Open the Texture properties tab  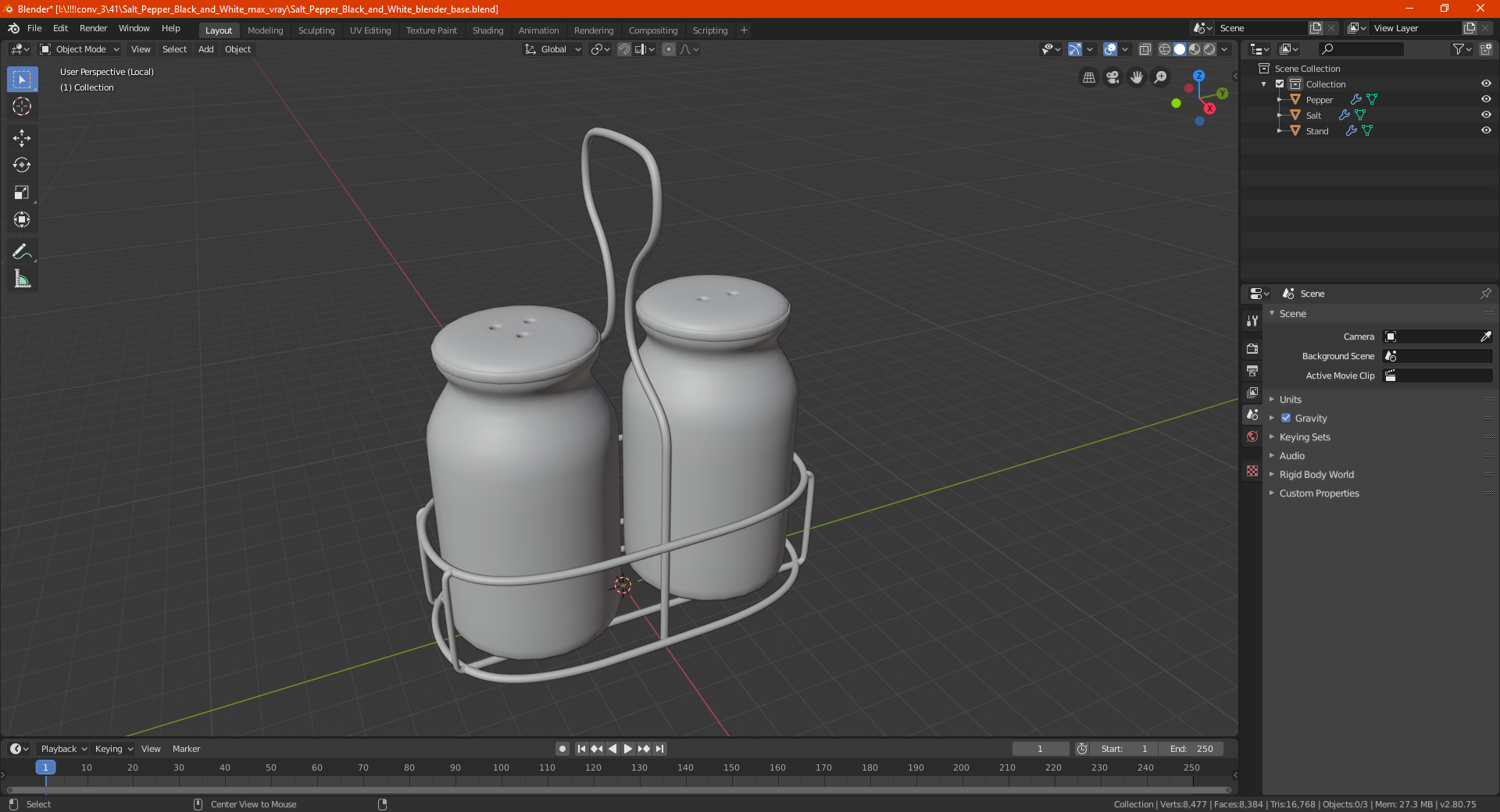1252,471
